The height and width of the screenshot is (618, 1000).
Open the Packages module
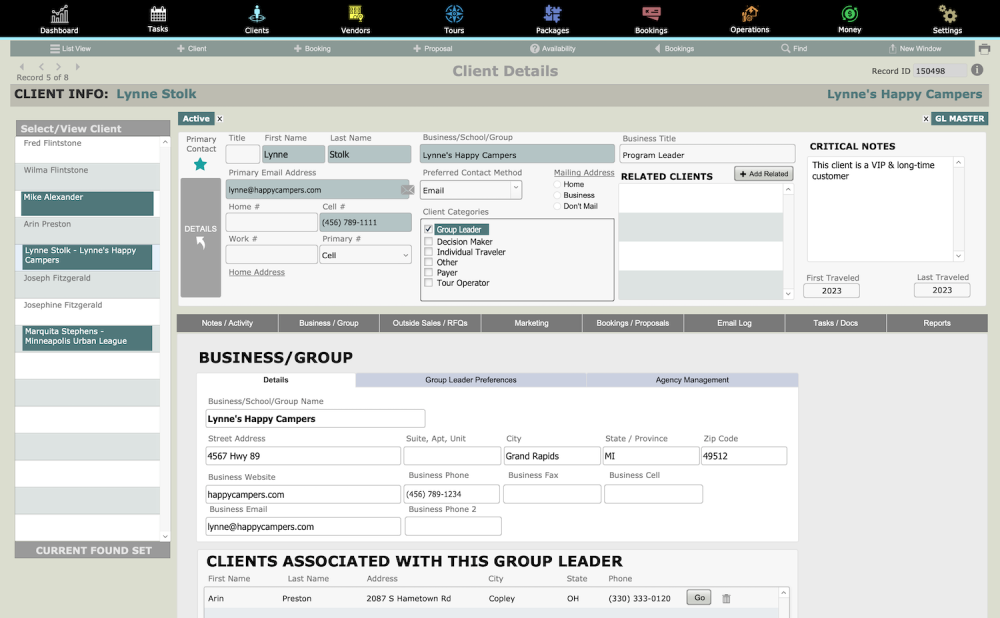click(552, 19)
